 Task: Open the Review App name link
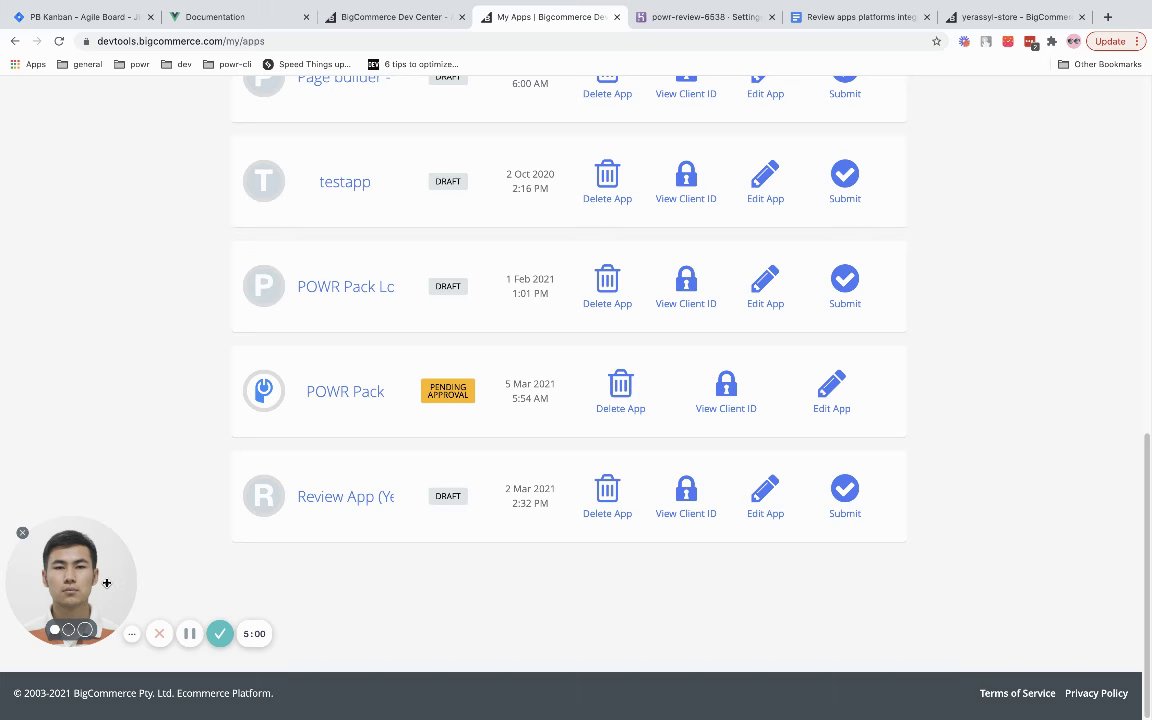click(x=345, y=497)
